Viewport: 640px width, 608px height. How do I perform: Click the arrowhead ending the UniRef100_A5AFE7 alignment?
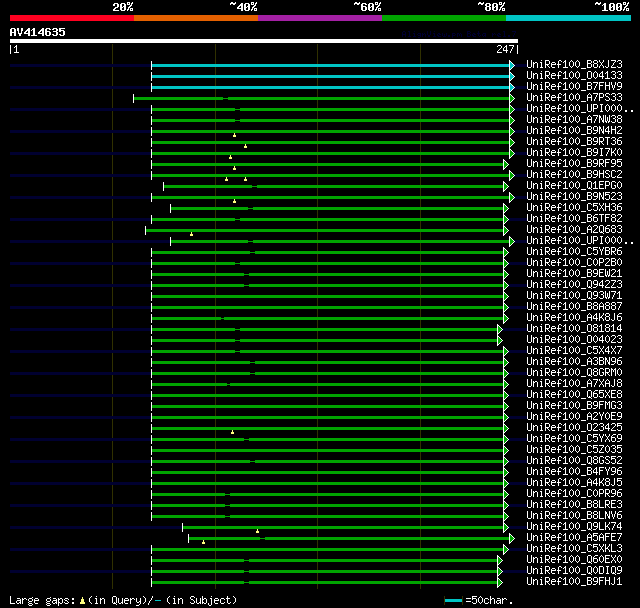[512, 539]
